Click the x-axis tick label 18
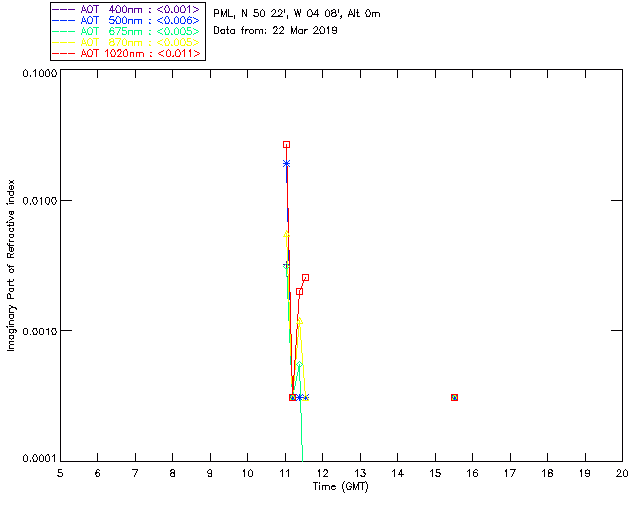Viewport: 640px width, 512px height. (547, 473)
